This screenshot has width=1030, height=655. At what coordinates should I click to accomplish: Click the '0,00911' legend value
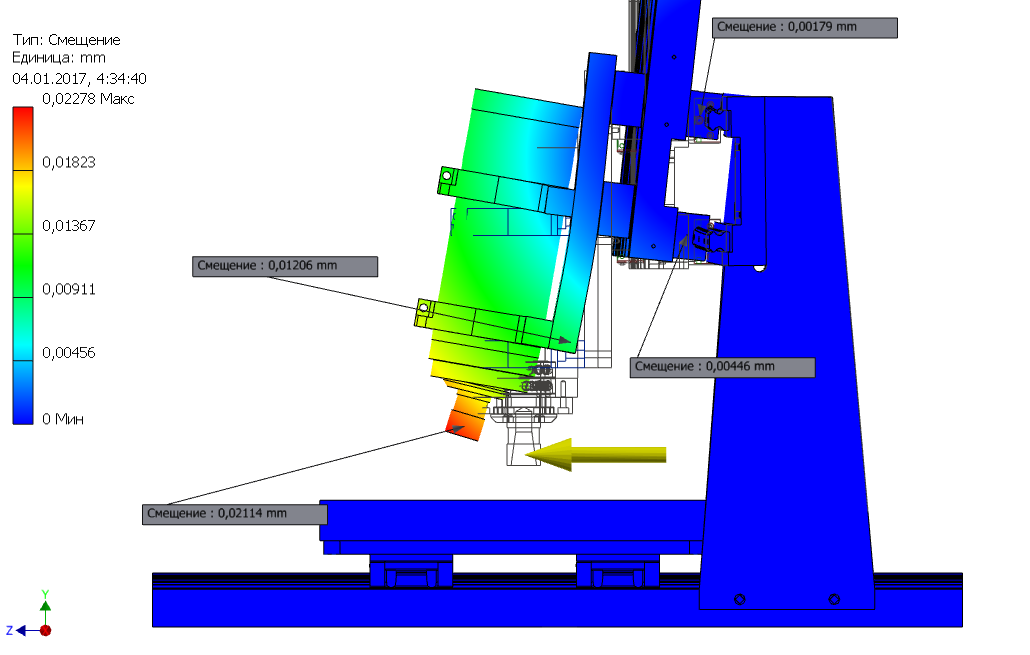point(69,290)
